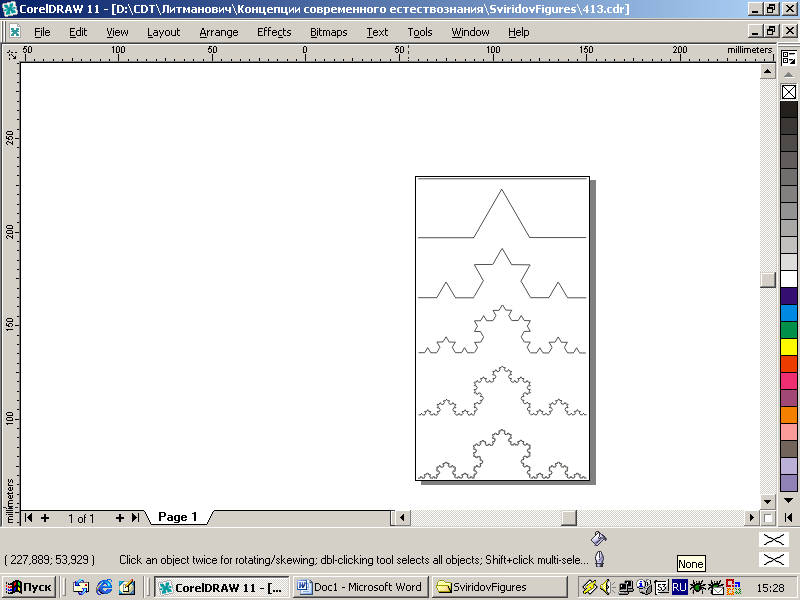800x600 pixels.
Task: Add a page after using right plus icon
Action: [x=119, y=518]
